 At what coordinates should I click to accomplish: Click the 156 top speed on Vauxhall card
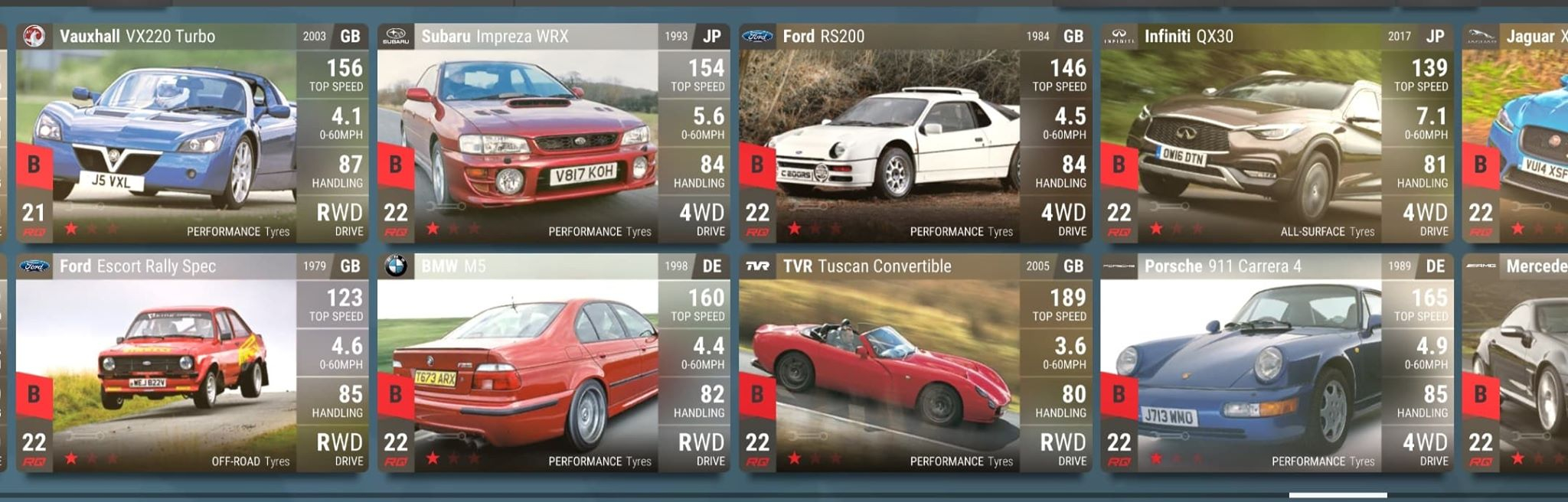345,68
